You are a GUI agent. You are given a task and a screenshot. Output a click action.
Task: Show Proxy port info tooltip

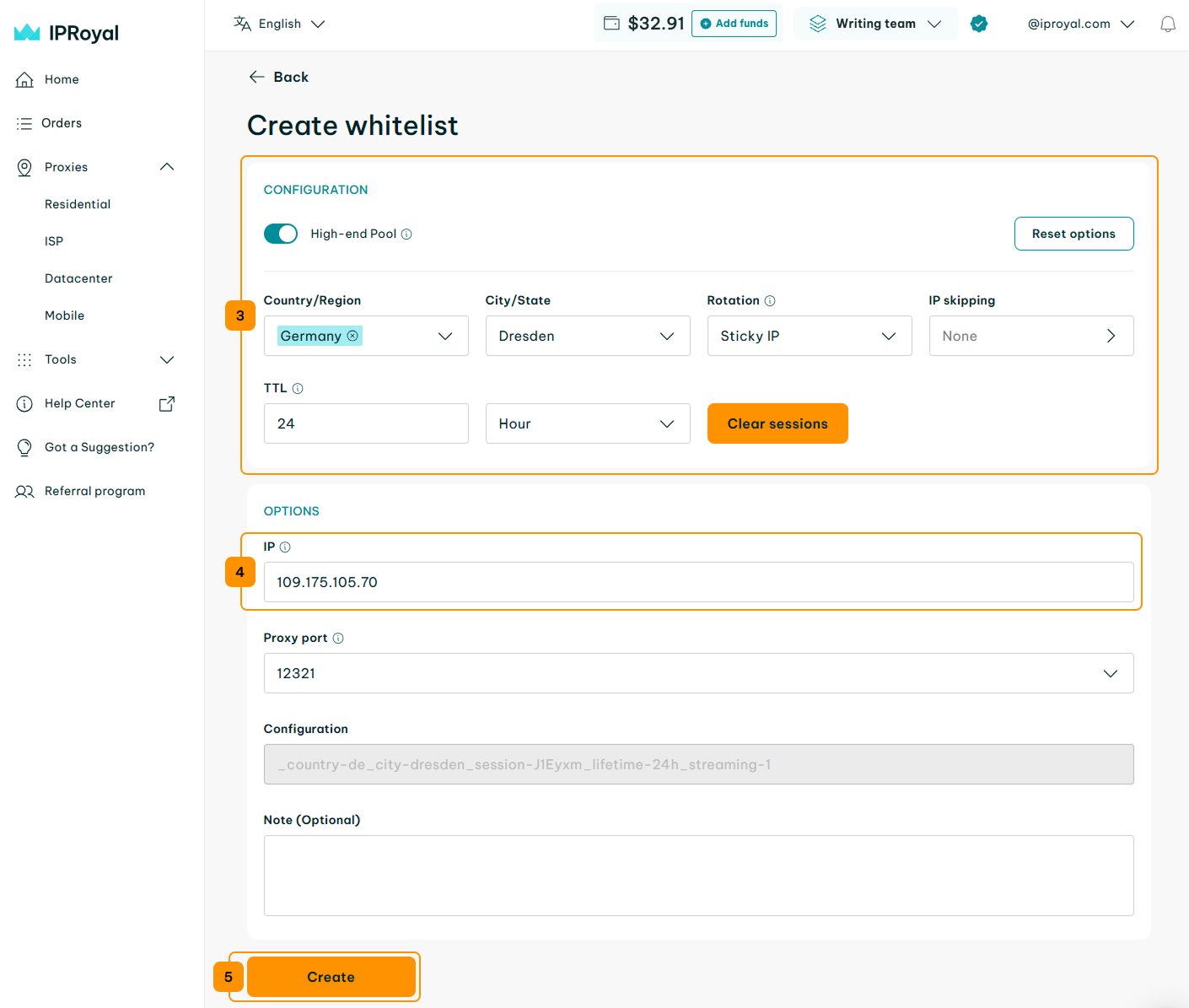(x=338, y=638)
